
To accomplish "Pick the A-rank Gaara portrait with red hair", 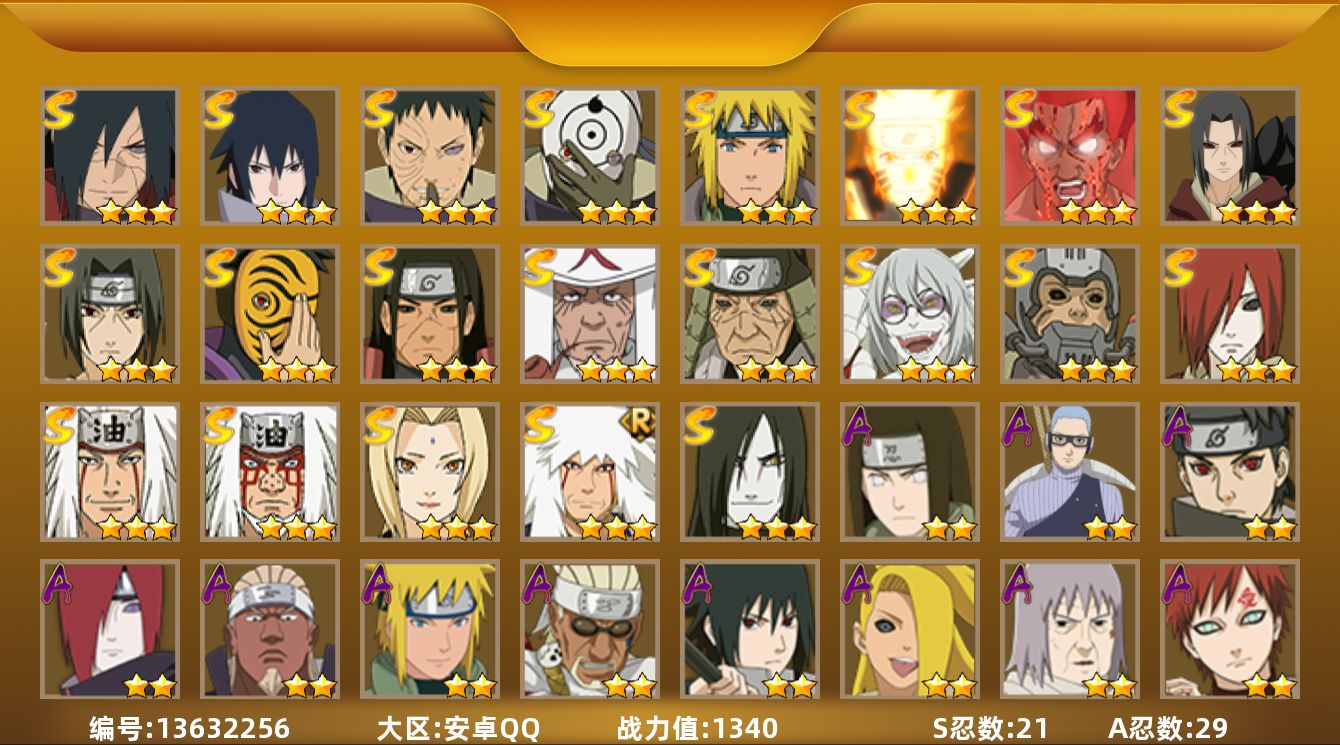I will coord(1230,629).
